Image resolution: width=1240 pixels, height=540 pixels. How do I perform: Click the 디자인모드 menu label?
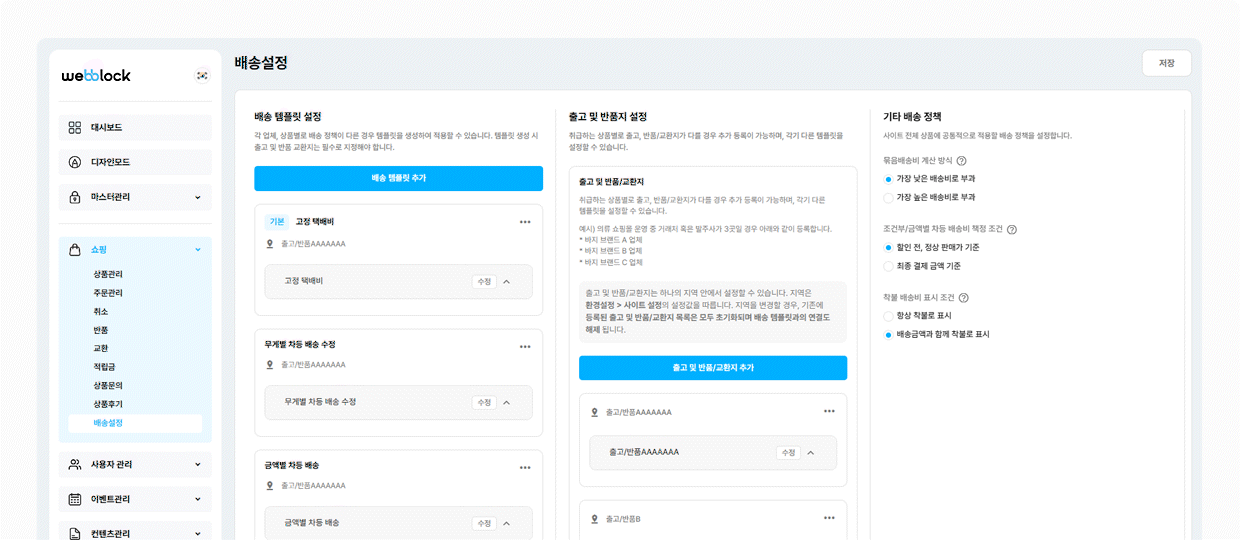click(110, 162)
